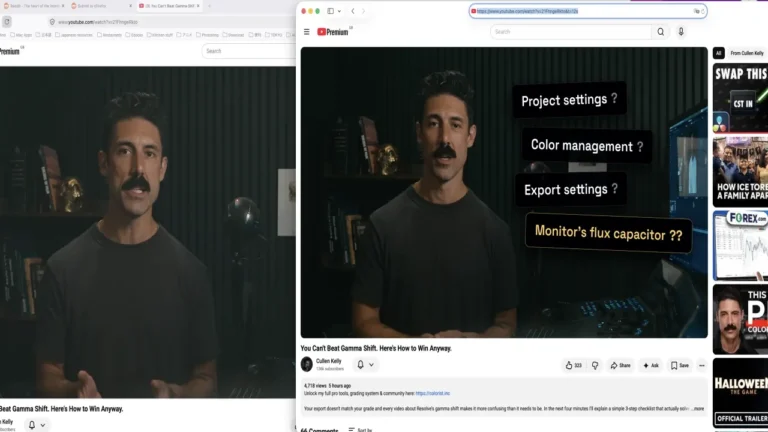Viewport: 768px width, 432px height.
Task: Like the video with thumbs-up 323
Action: pyautogui.click(x=573, y=365)
